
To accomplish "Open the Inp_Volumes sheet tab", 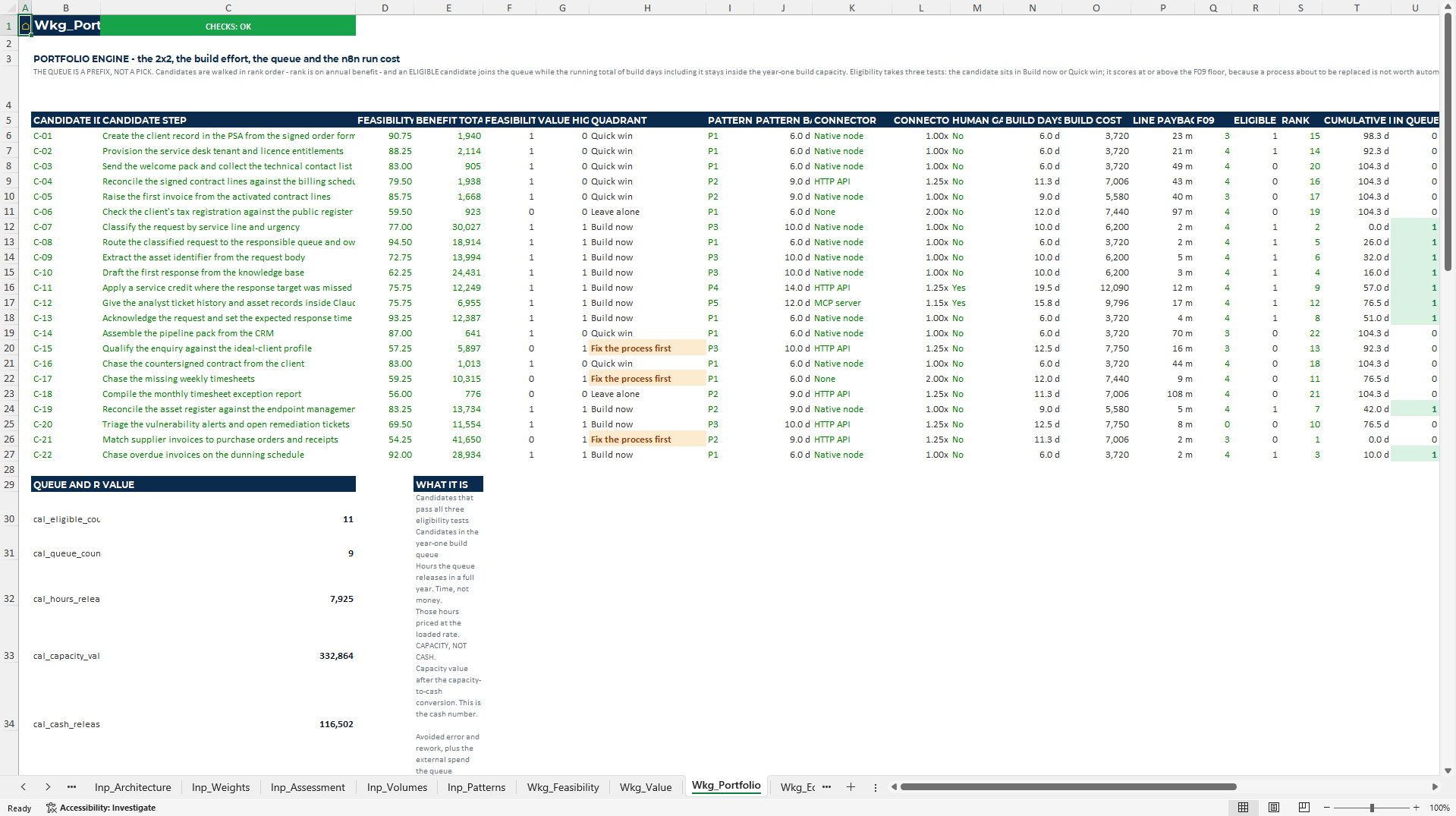I will pos(397,787).
